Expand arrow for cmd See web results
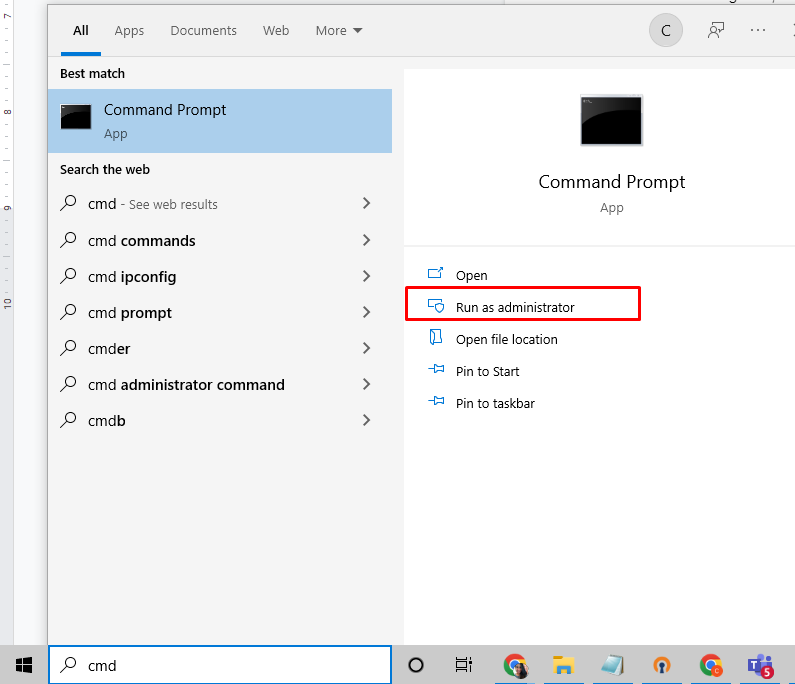Image resolution: width=795 pixels, height=684 pixels. click(x=367, y=203)
